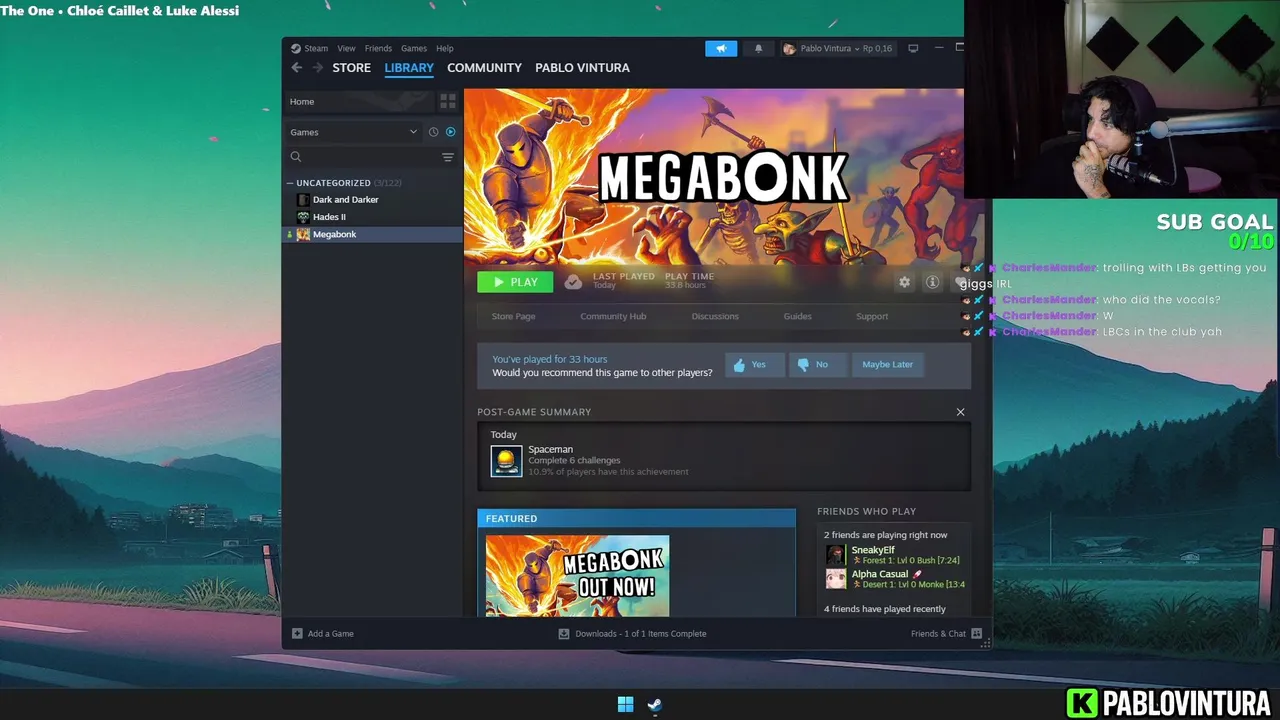Click the green PLAY button
The width and height of the screenshot is (1280, 720).
[515, 282]
